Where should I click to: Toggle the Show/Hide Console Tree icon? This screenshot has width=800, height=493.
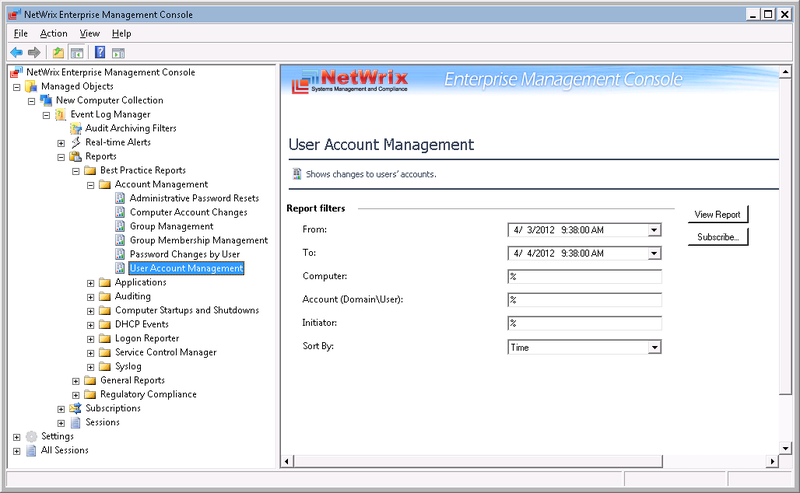tap(76, 52)
